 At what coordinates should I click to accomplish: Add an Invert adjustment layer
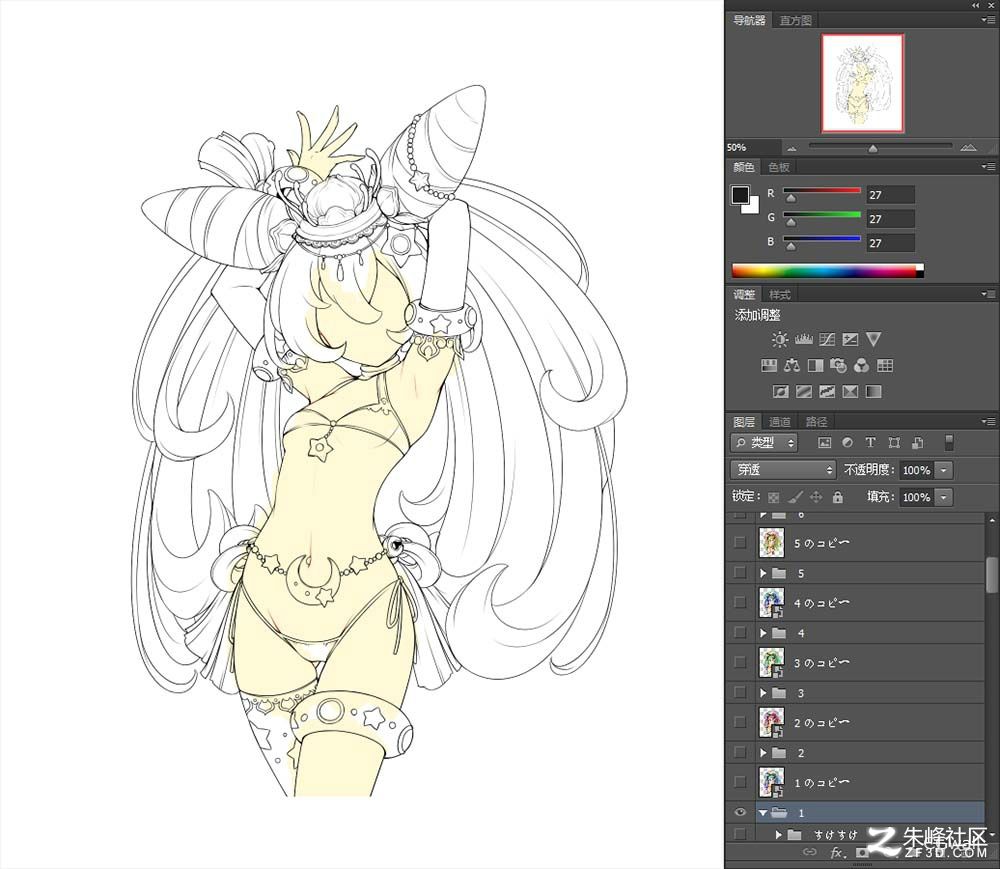(781, 391)
